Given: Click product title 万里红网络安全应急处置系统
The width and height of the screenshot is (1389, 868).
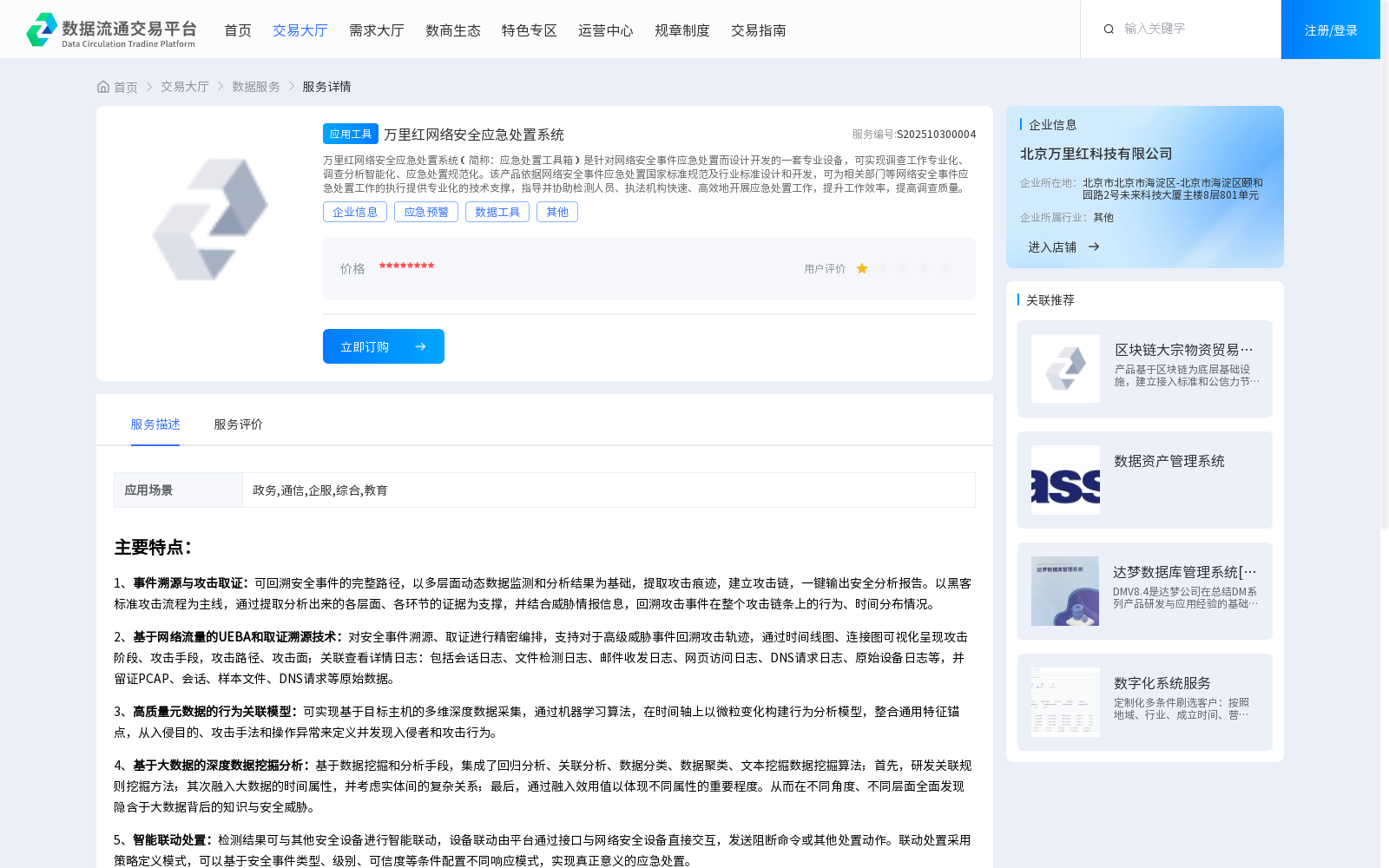Looking at the screenshot, I should click(x=474, y=135).
